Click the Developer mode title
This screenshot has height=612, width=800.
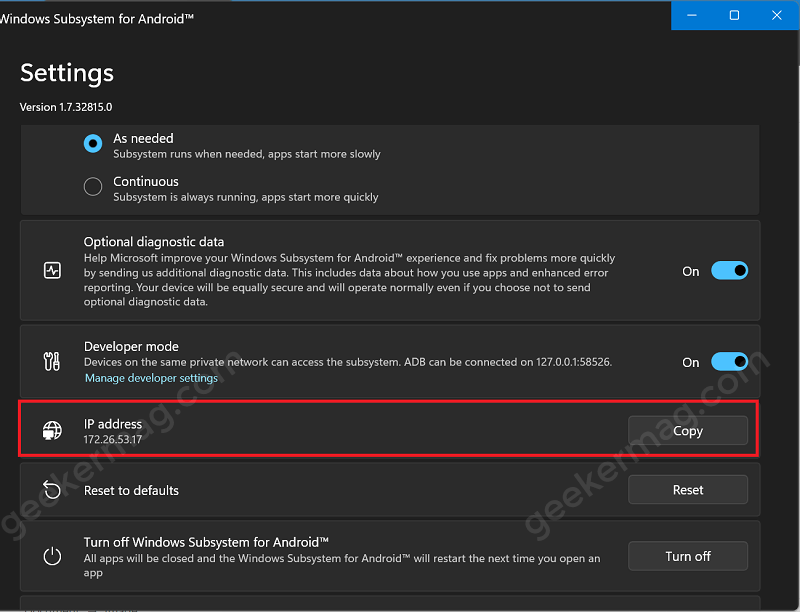(x=131, y=346)
